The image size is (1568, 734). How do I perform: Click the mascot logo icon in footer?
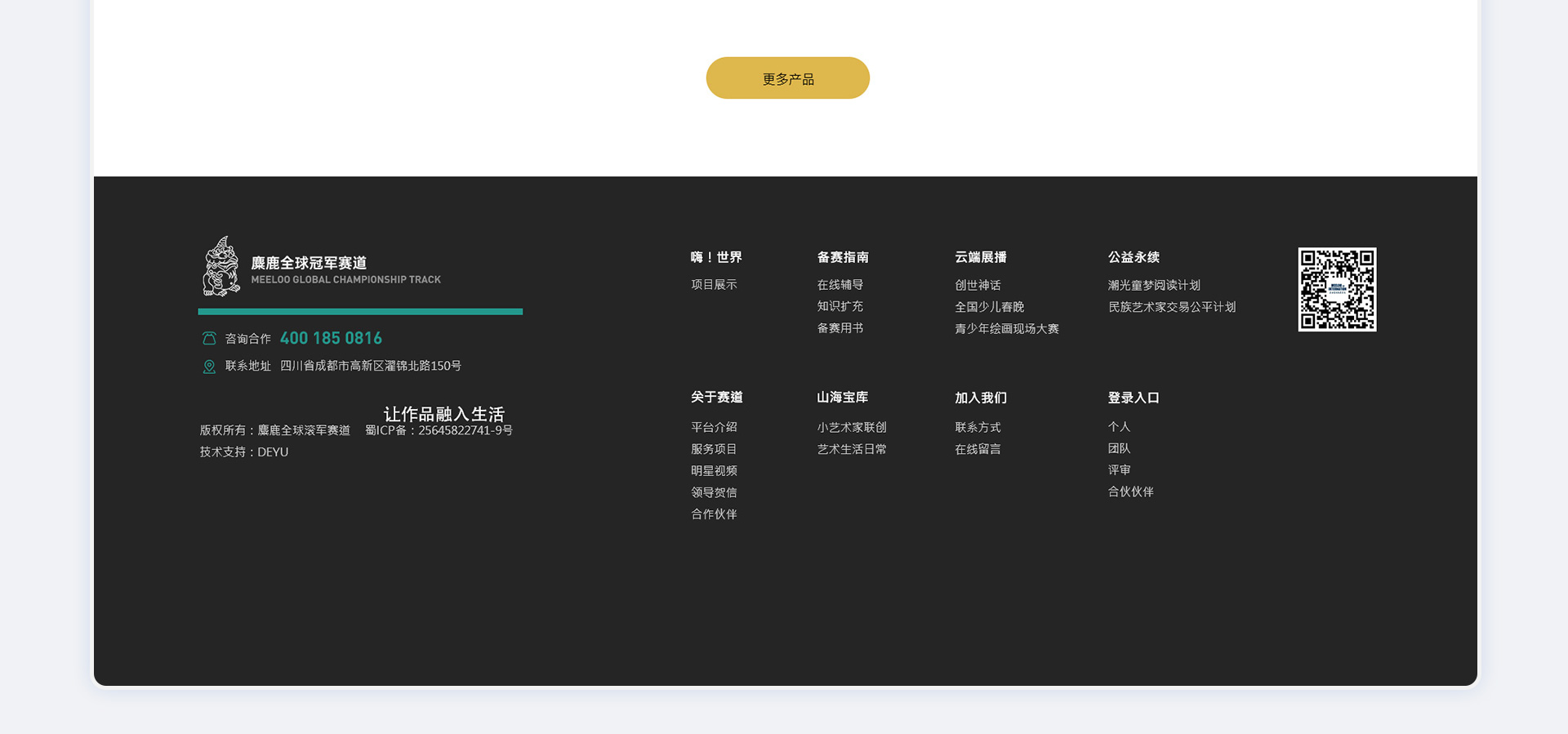pyautogui.click(x=221, y=266)
